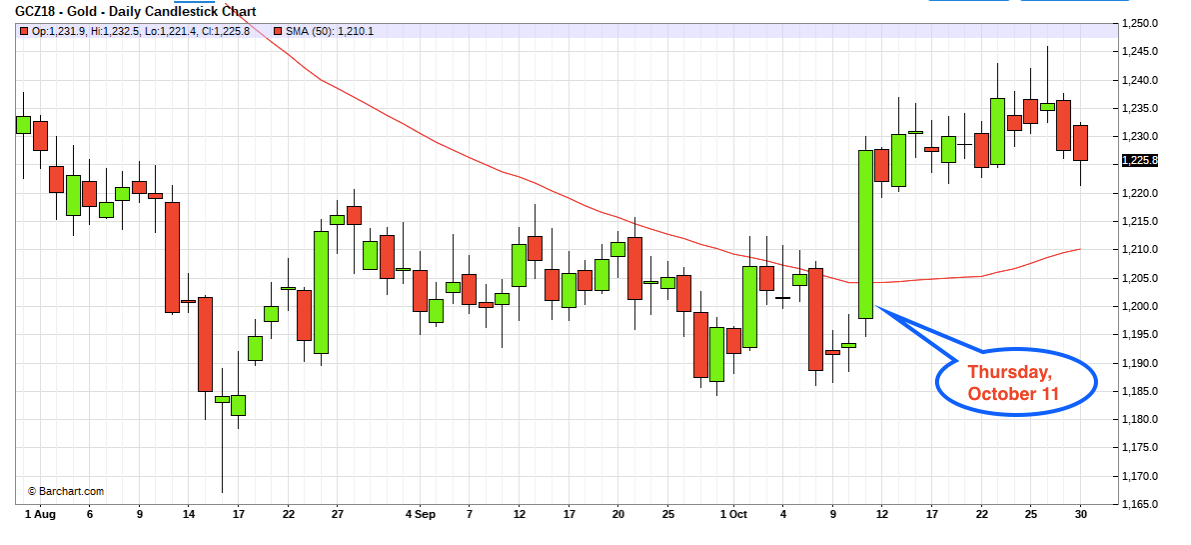Click the 1,175.0 price axis label

click(1140, 448)
